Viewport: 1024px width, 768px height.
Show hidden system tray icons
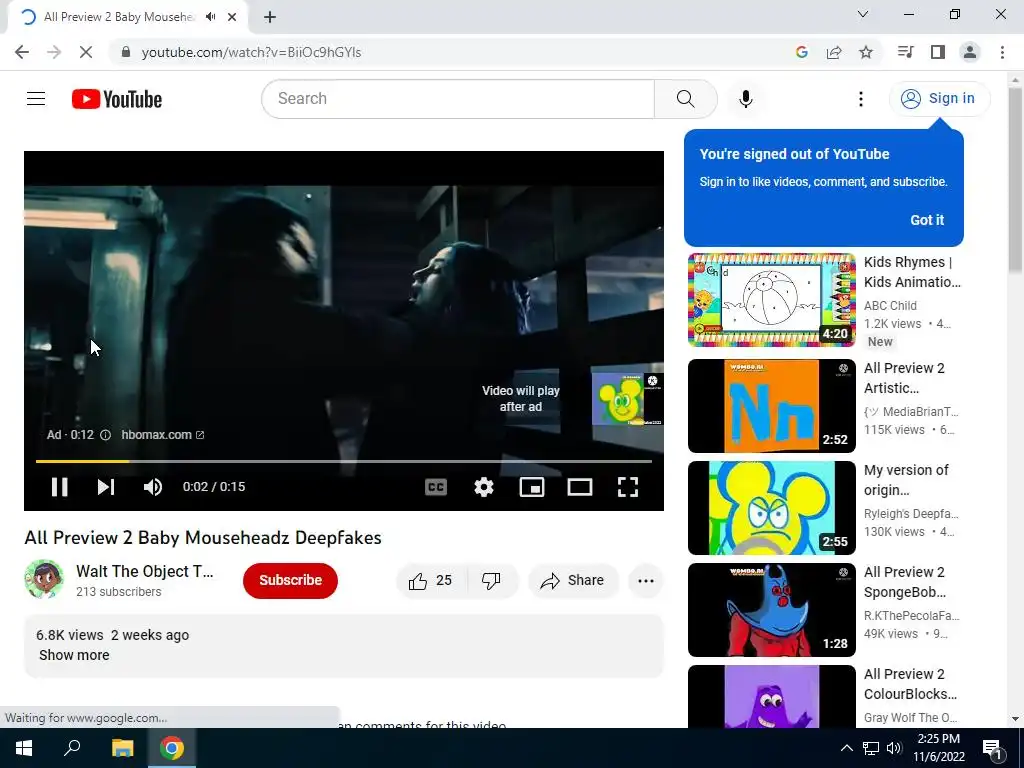point(846,748)
